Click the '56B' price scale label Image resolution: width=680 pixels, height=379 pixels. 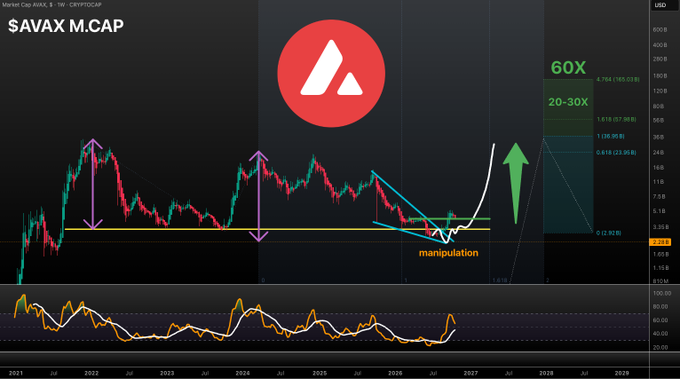[x=658, y=120]
